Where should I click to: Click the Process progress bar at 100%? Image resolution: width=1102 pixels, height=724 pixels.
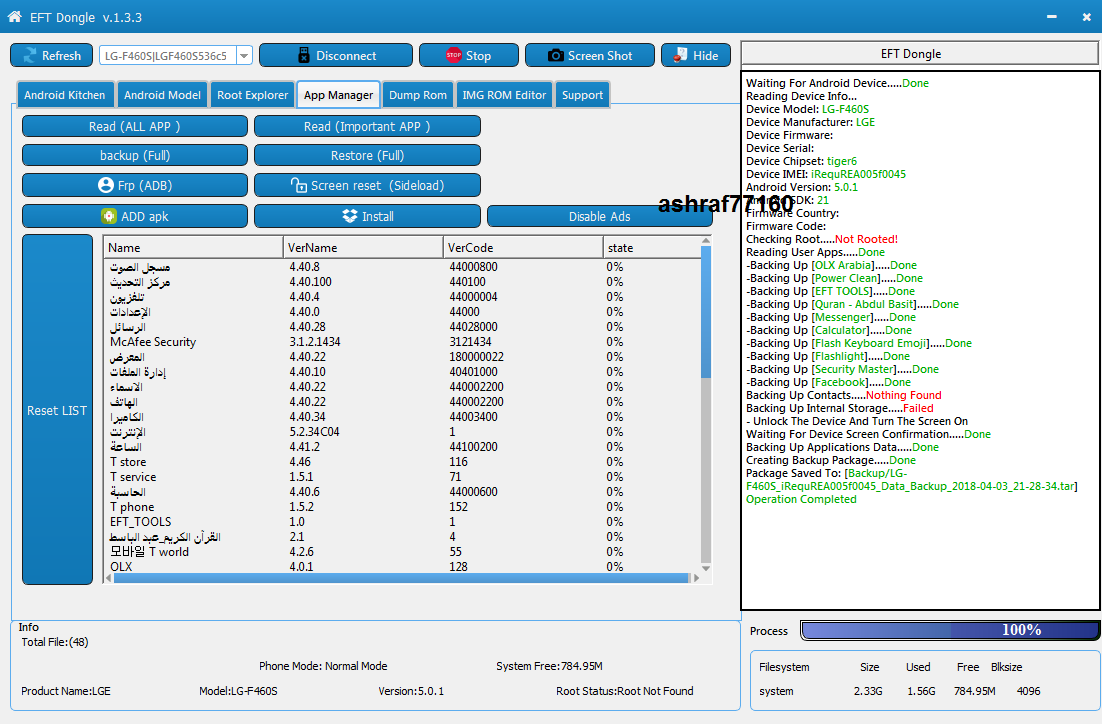click(x=950, y=631)
